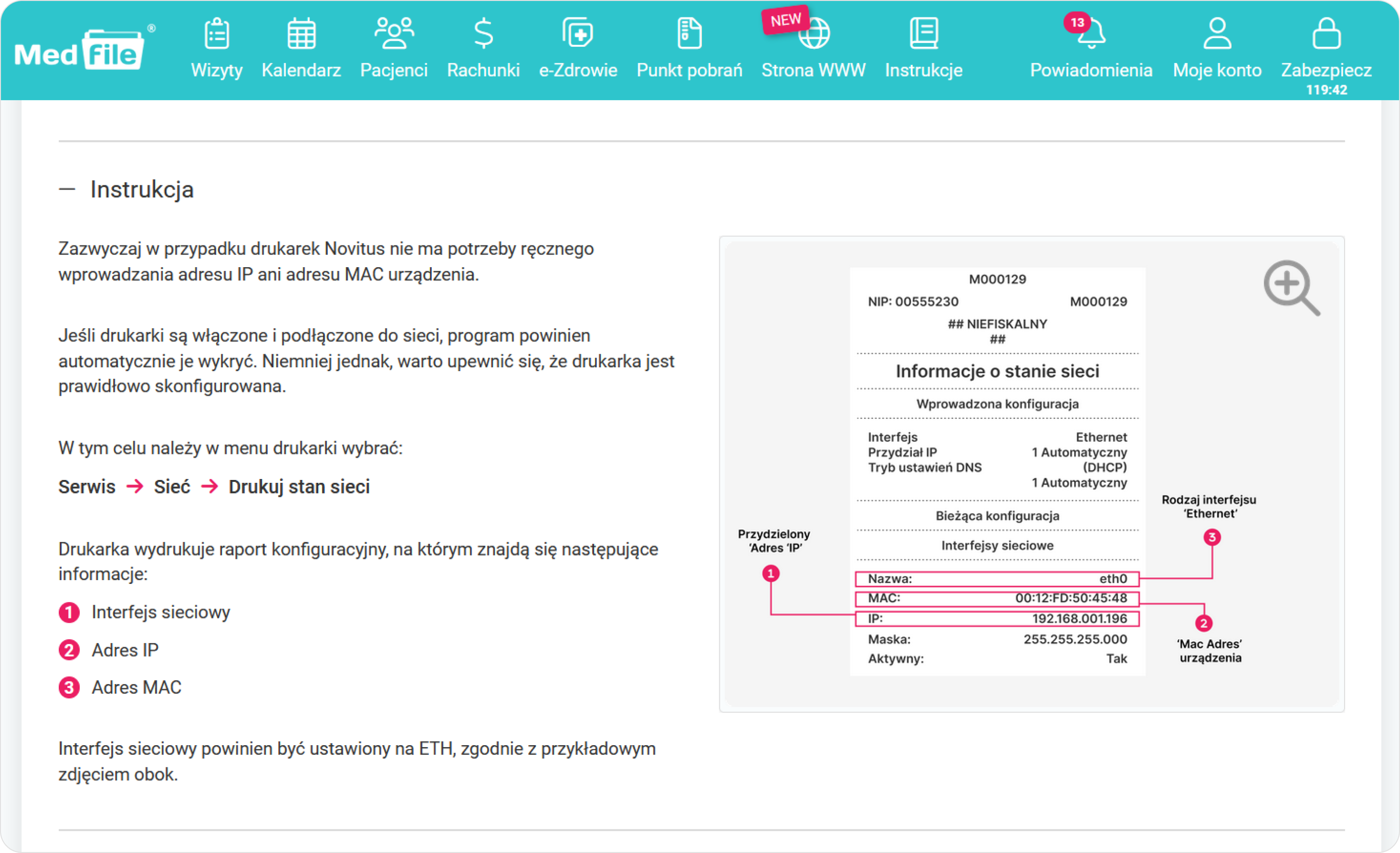
Task: Click the notification count badge 13
Action: point(1077,23)
